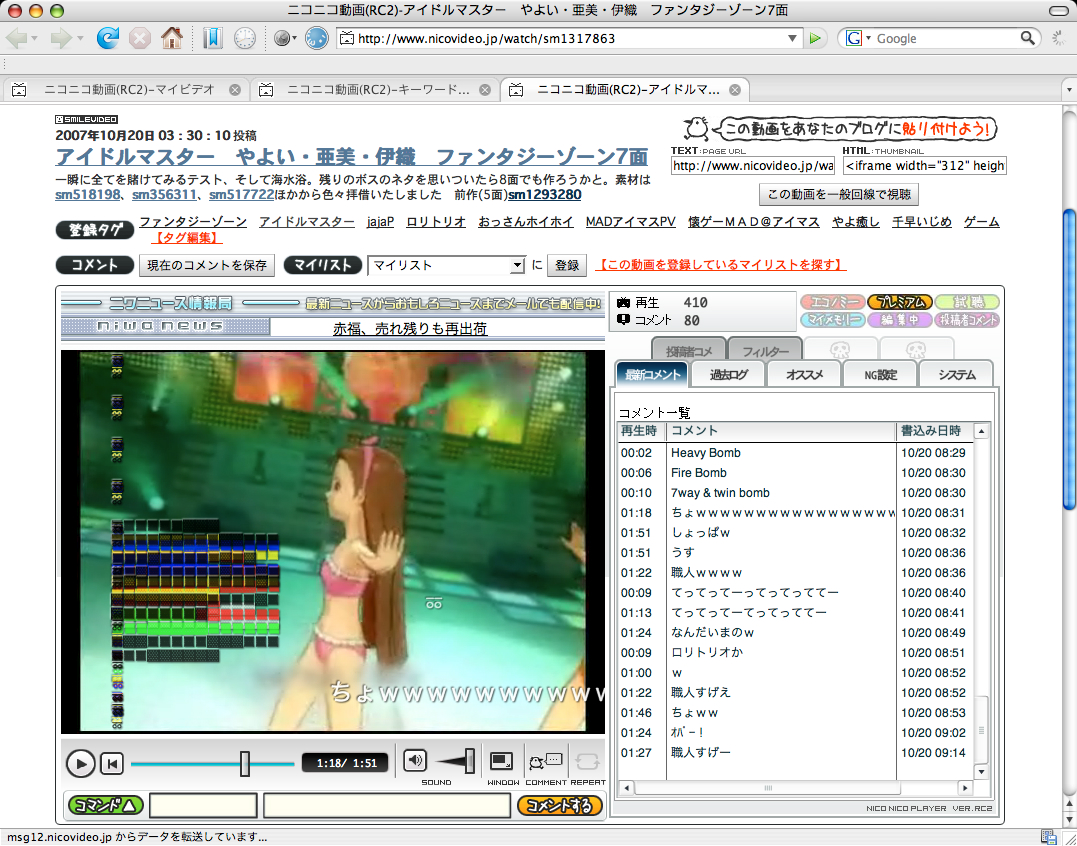Go back with the browser back arrow

[x=16, y=38]
